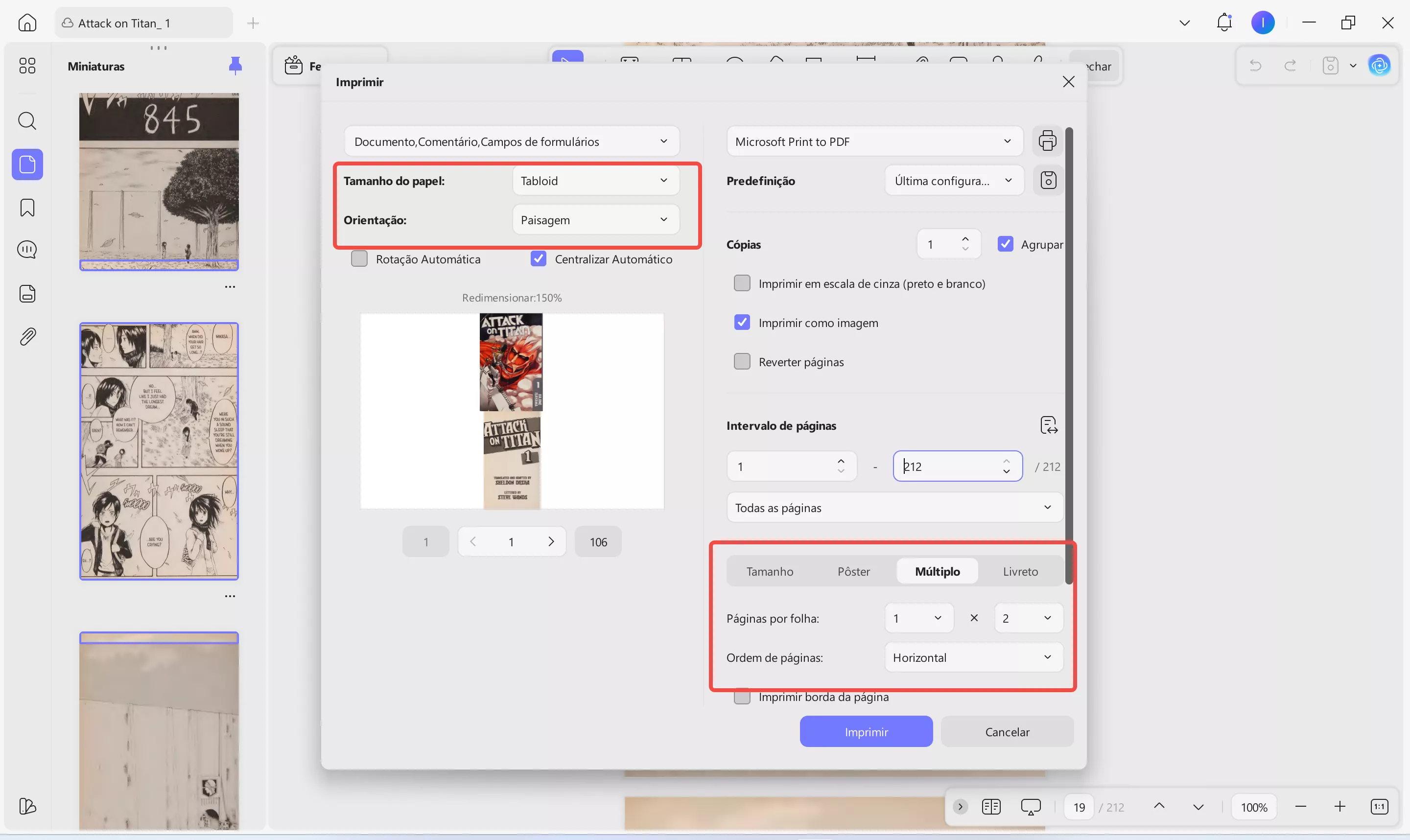Click the Cancelar button
1410x840 pixels.
pos(1007,731)
